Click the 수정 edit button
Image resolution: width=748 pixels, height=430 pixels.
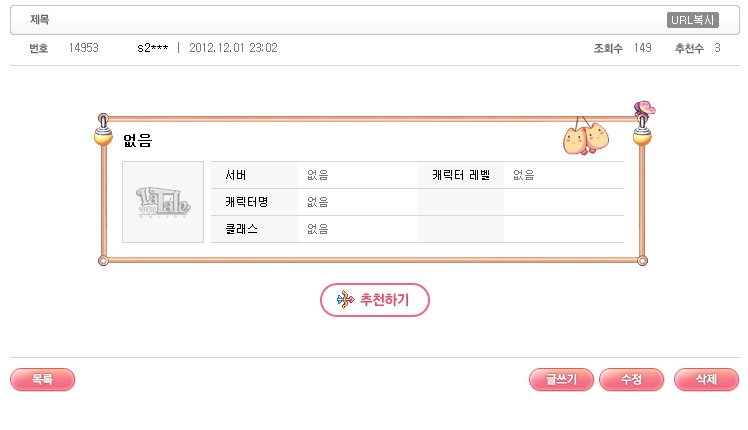631,379
